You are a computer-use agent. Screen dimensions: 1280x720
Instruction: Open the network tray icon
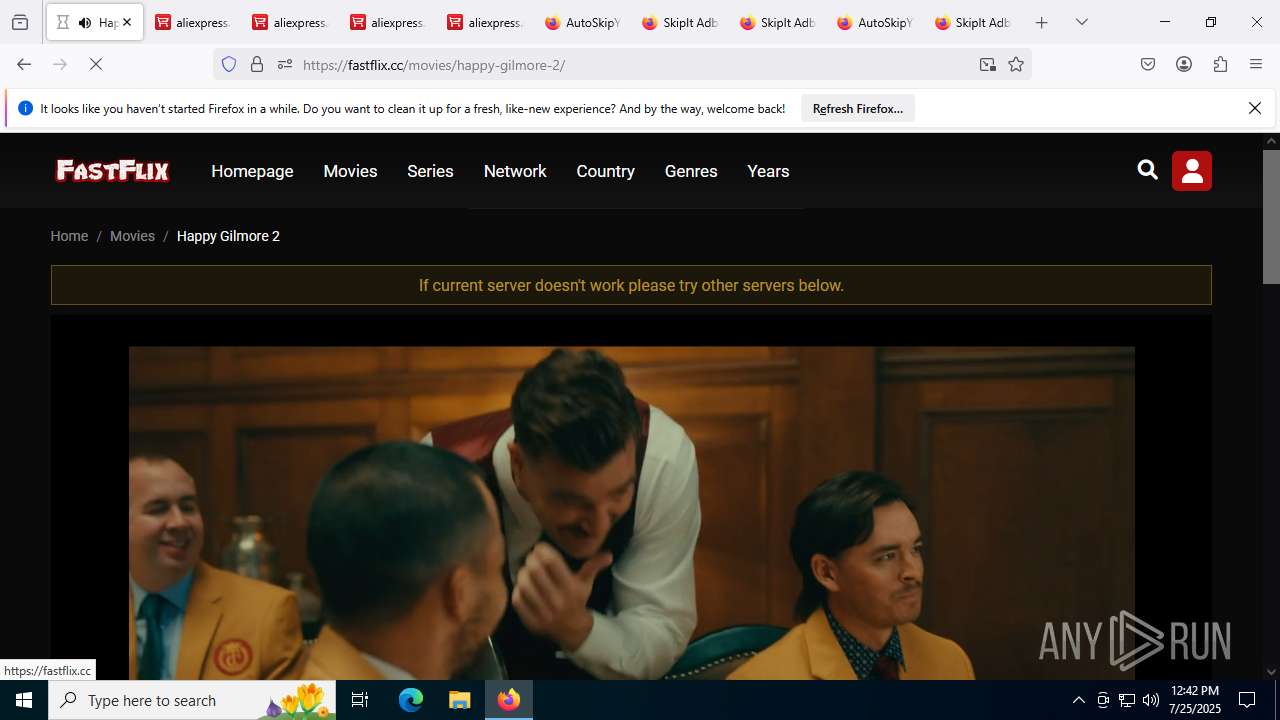click(1127, 700)
